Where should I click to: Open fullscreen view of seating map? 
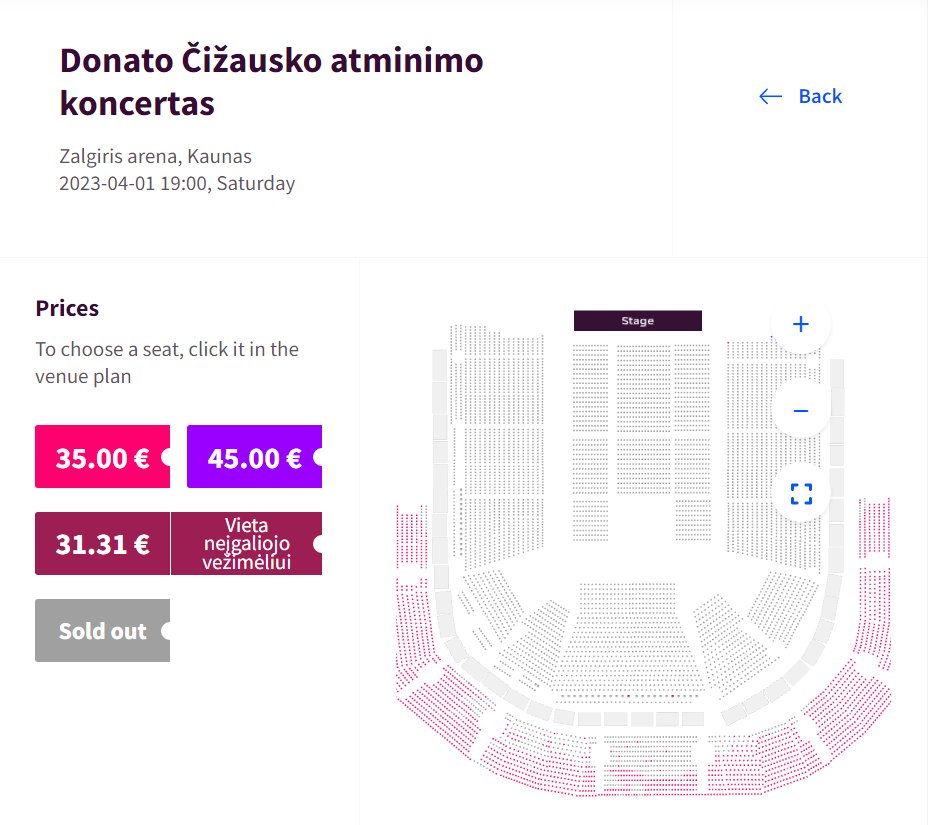tap(801, 494)
